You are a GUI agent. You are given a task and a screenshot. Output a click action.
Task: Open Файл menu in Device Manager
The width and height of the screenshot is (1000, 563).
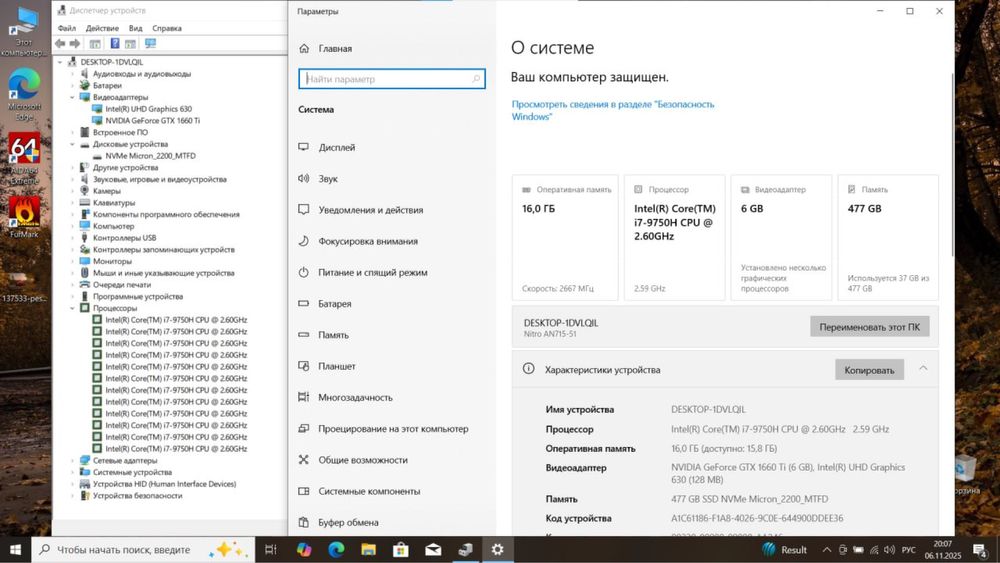(66, 28)
